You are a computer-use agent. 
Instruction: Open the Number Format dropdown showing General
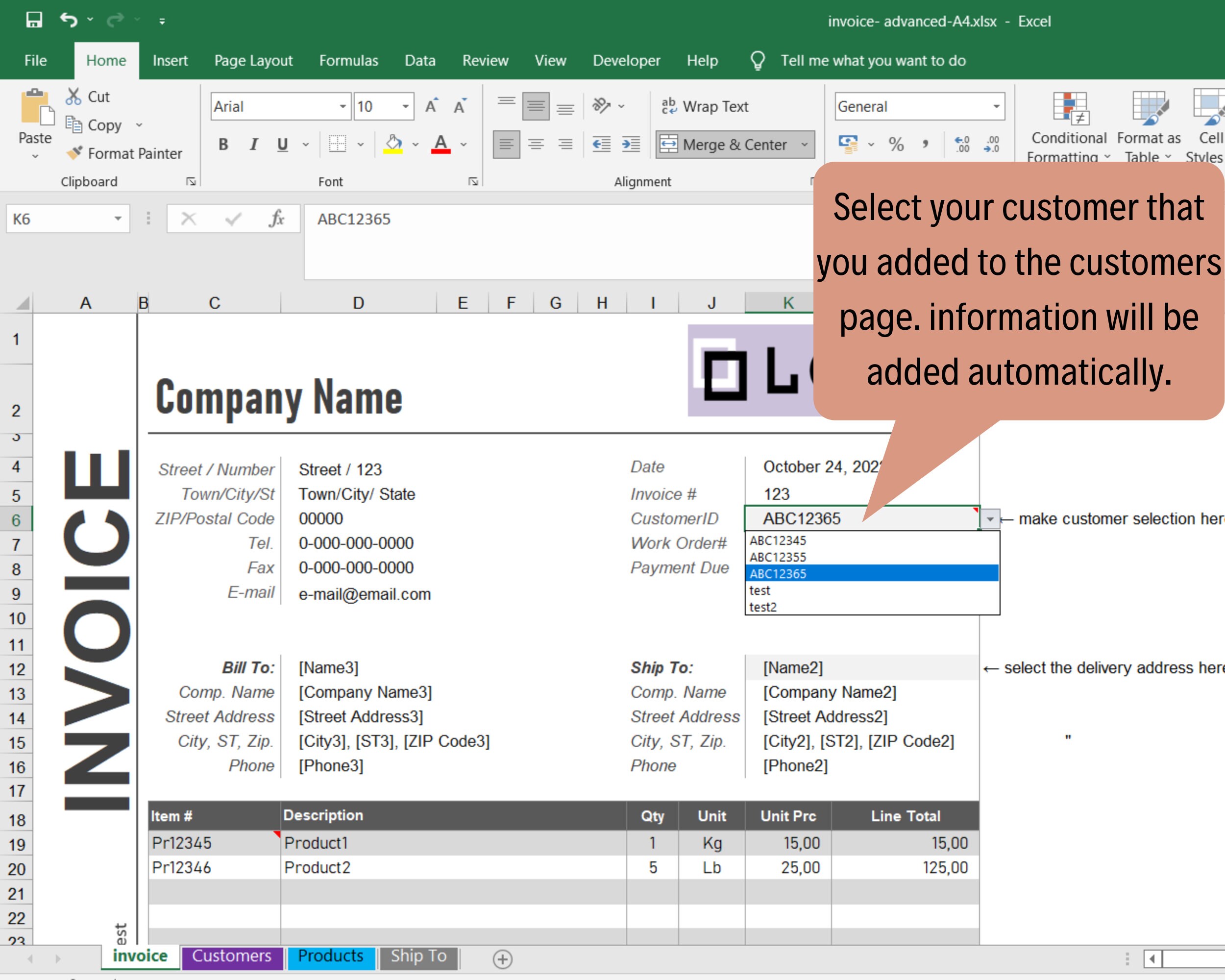(997, 106)
